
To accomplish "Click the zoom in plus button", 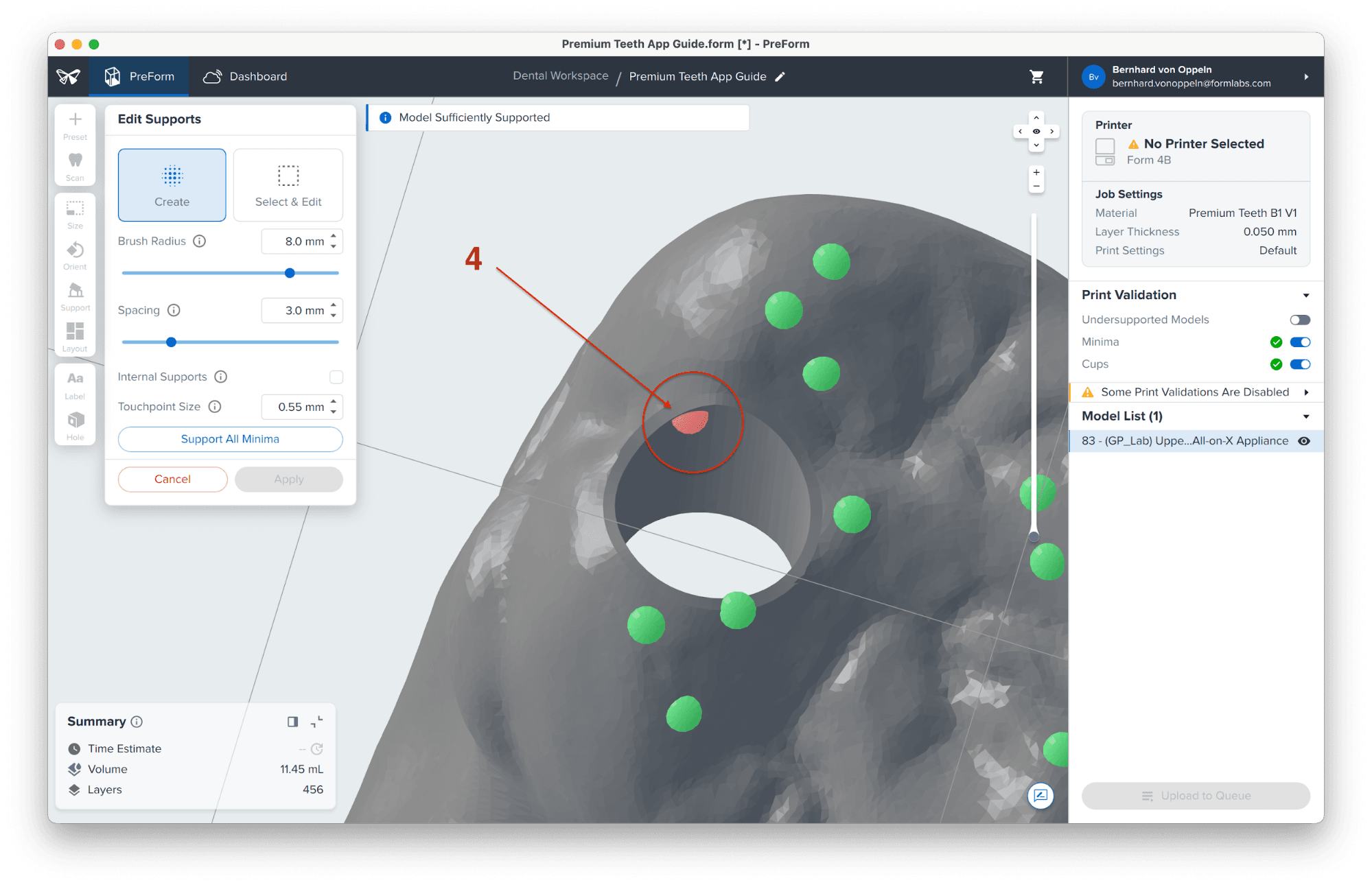I will pyautogui.click(x=1036, y=172).
